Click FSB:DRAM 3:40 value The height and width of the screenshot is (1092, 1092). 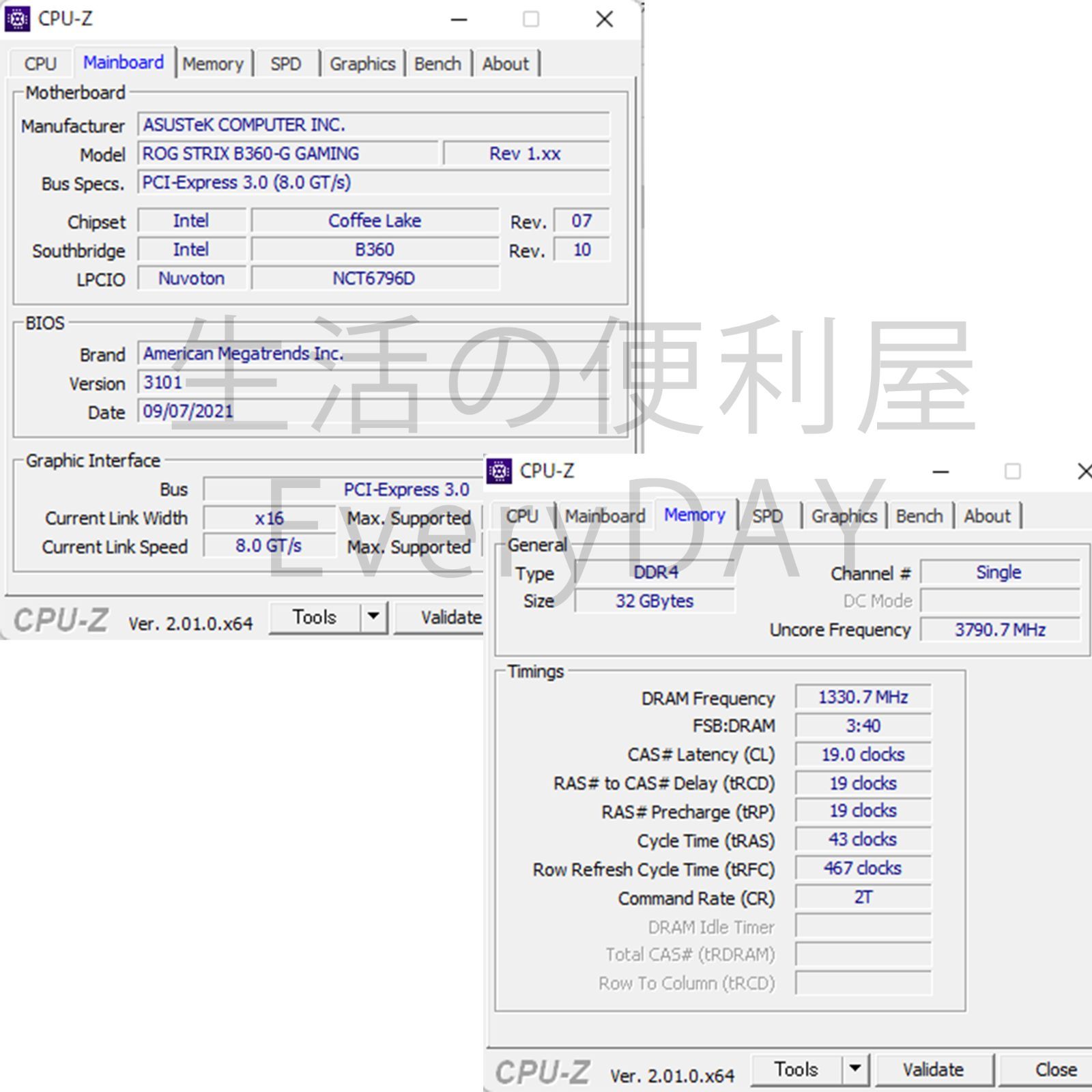[863, 725]
